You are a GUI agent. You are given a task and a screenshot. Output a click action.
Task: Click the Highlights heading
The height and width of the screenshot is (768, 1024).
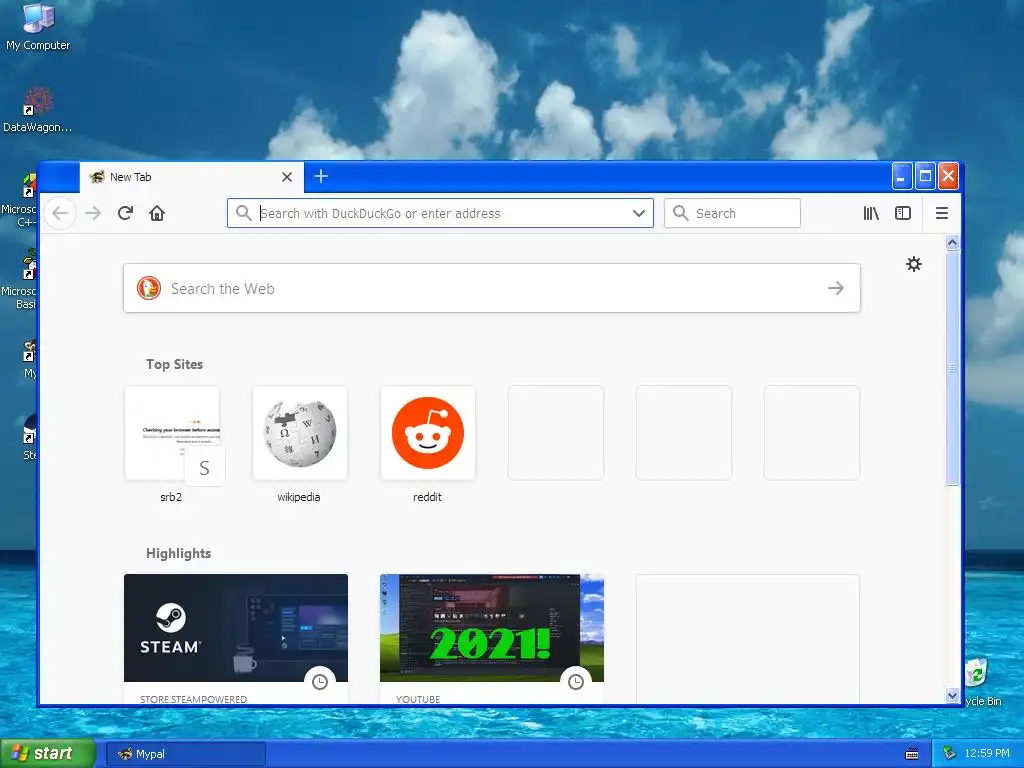pos(178,553)
